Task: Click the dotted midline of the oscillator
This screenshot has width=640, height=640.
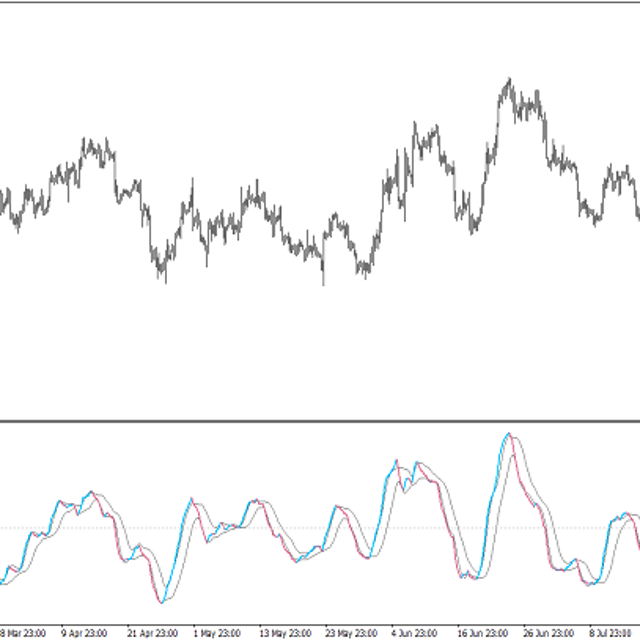Action: pos(300,528)
